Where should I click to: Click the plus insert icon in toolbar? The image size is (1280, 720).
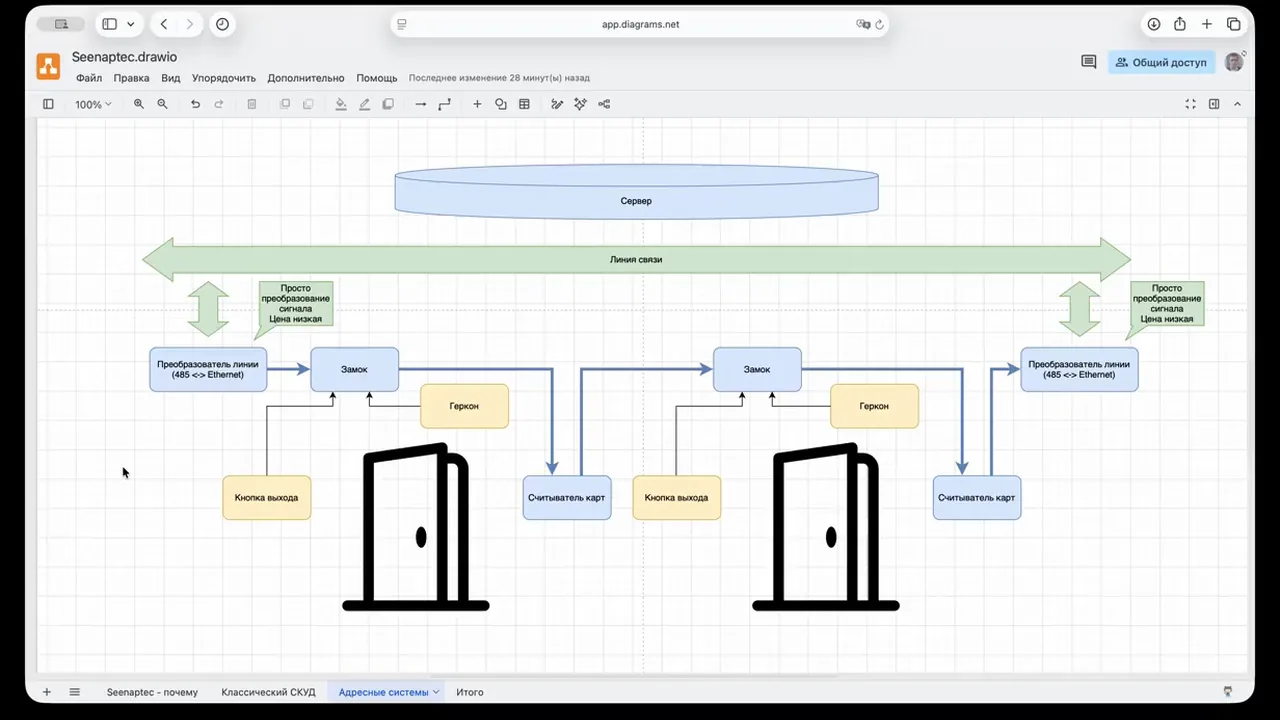pyautogui.click(x=477, y=104)
